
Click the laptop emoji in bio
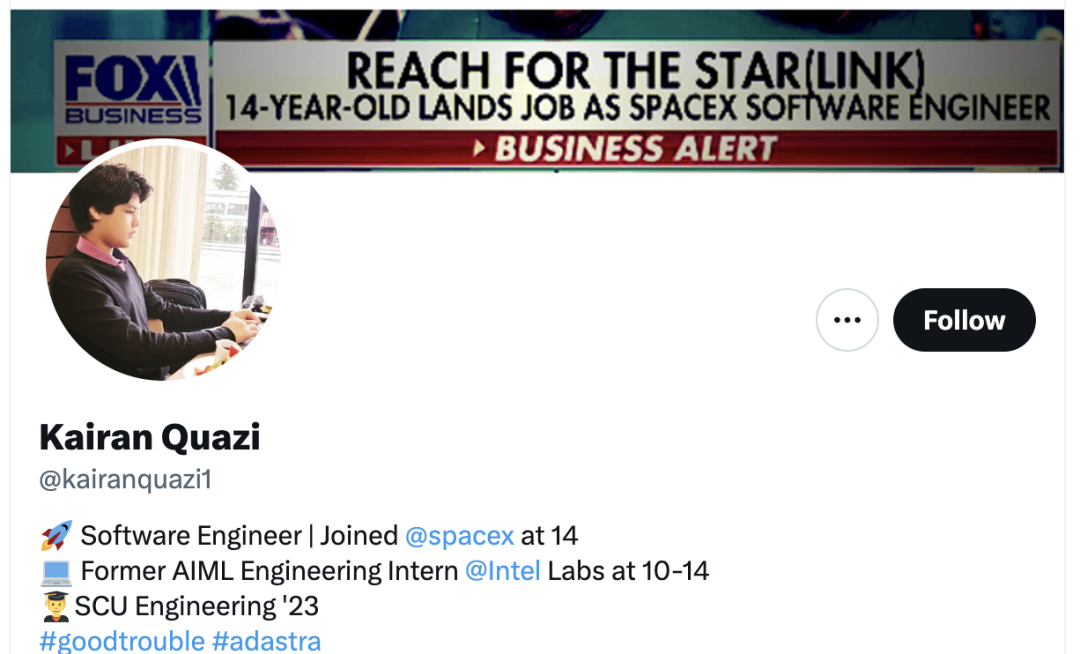click(x=56, y=571)
